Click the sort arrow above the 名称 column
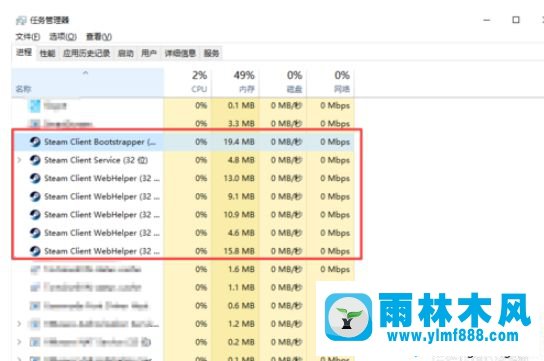 click(x=85, y=73)
